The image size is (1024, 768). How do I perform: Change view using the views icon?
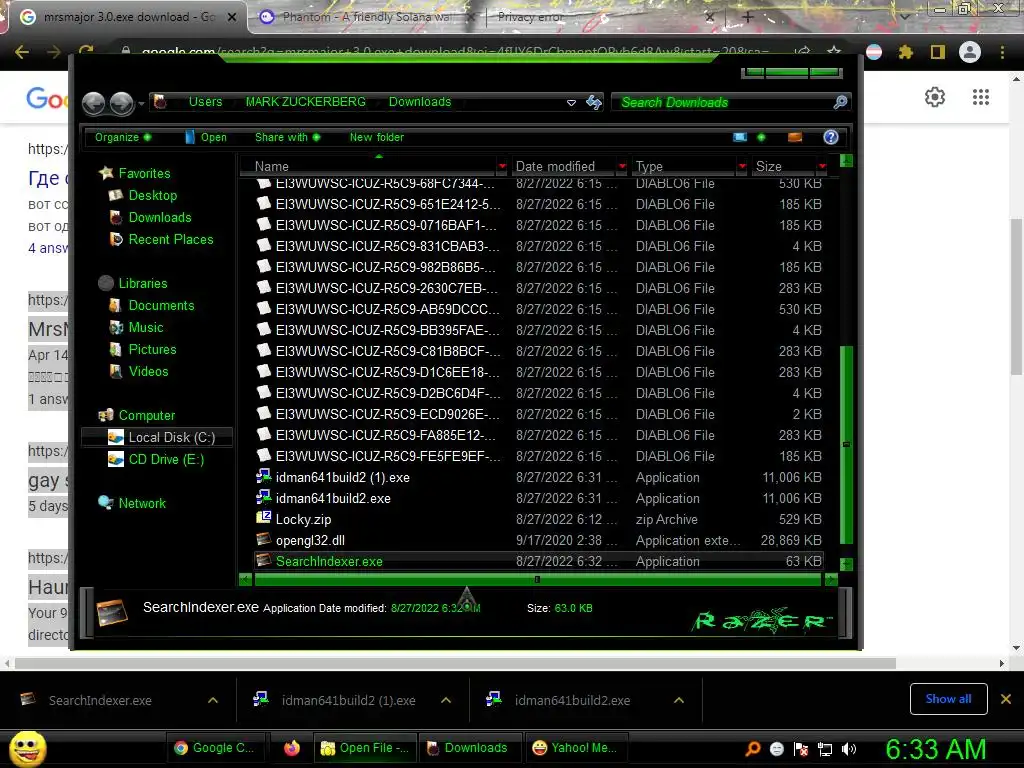coord(740,137)
